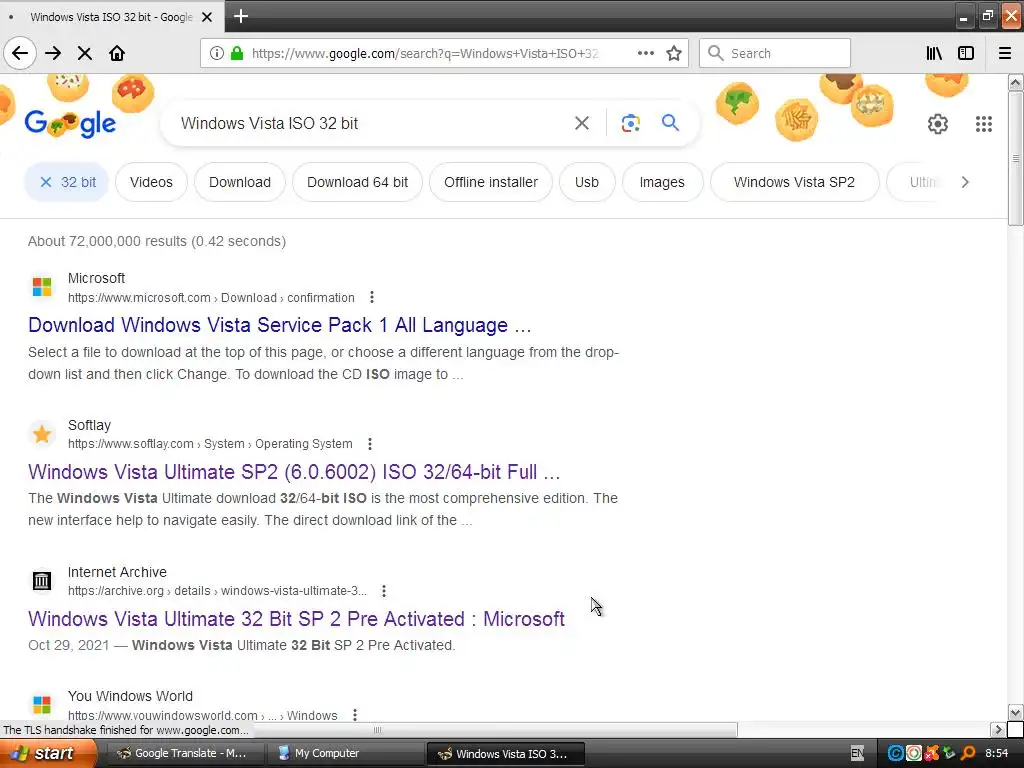Click the Softlay star favicon
The height and width of the screenshot is (768, 1024).
coord(42,434)
